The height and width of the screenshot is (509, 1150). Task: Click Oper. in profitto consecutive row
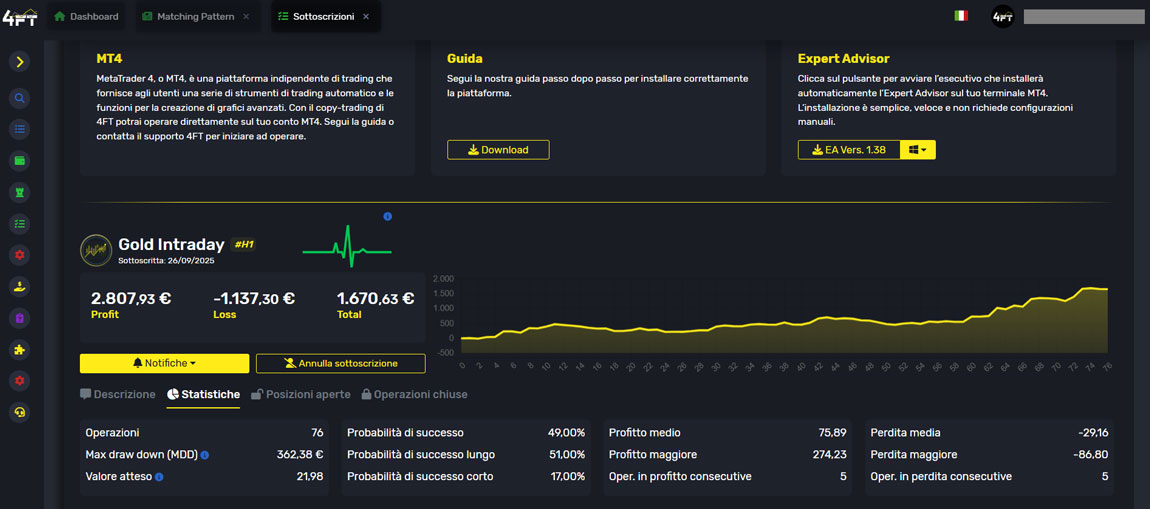728,476
